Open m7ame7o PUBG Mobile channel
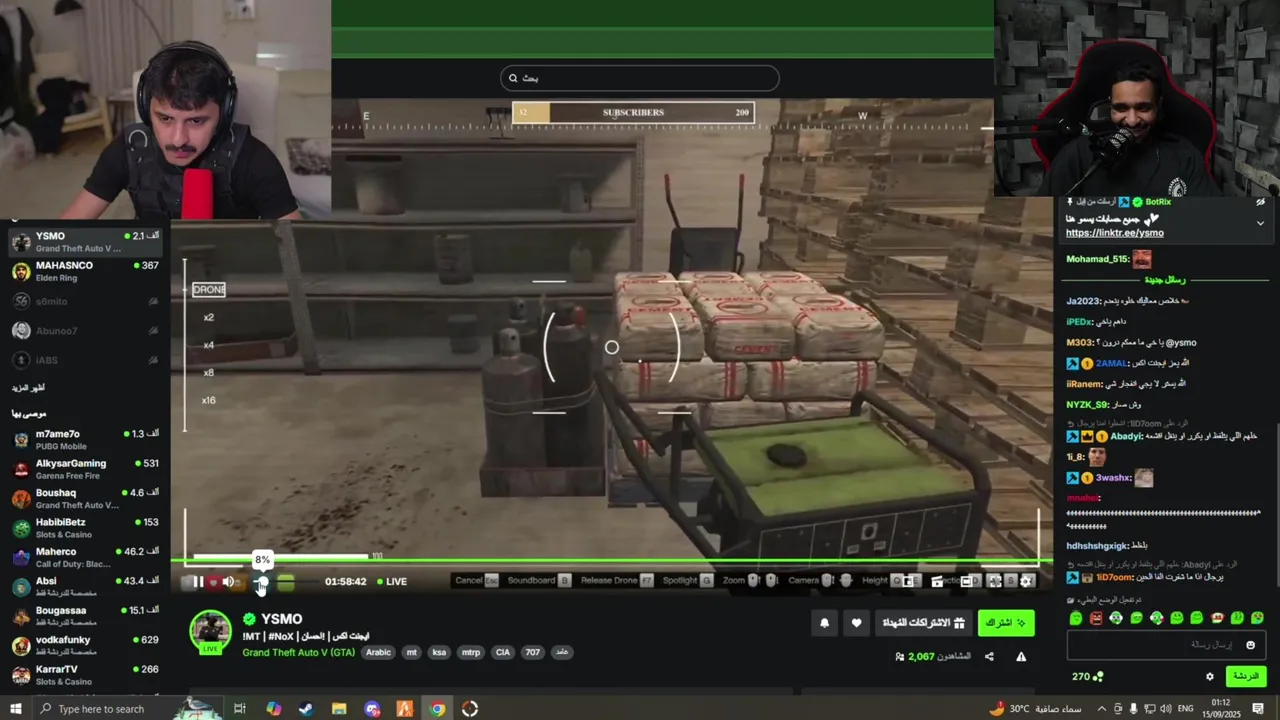Viewport: 1280px width, 720px height. click(x=85, y=440)
